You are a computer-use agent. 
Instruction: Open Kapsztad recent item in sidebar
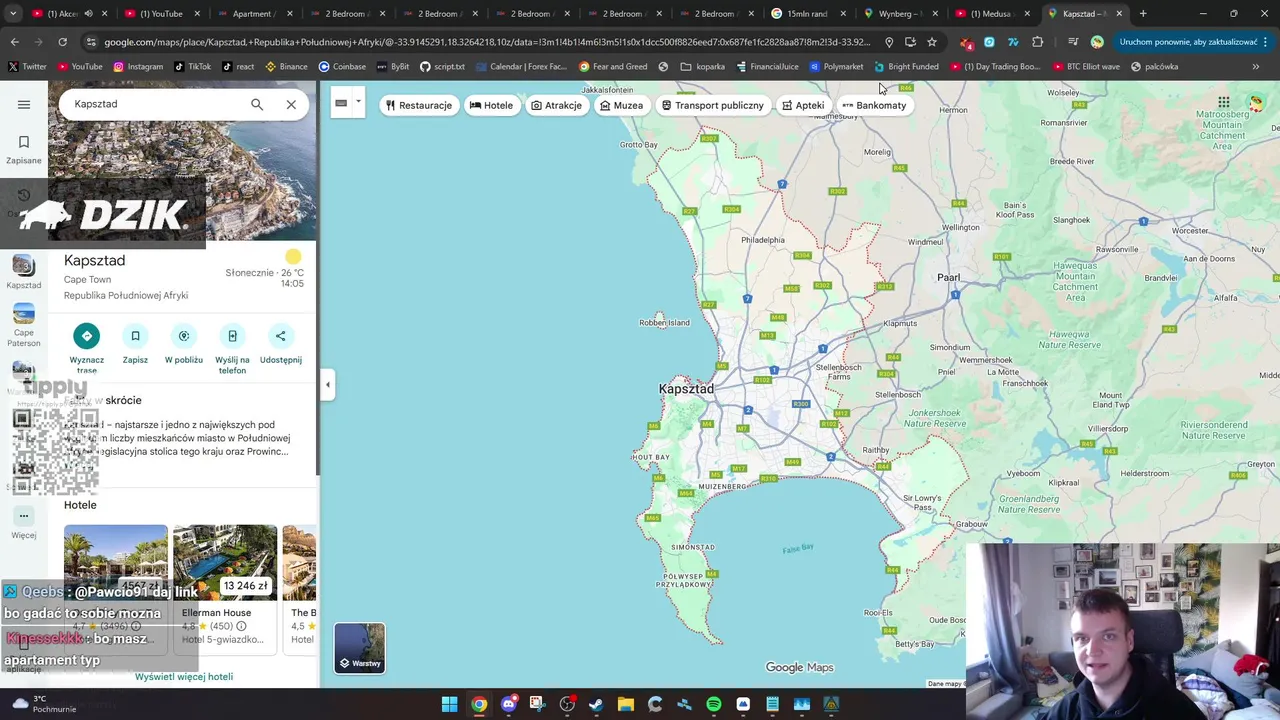[23, 272]
